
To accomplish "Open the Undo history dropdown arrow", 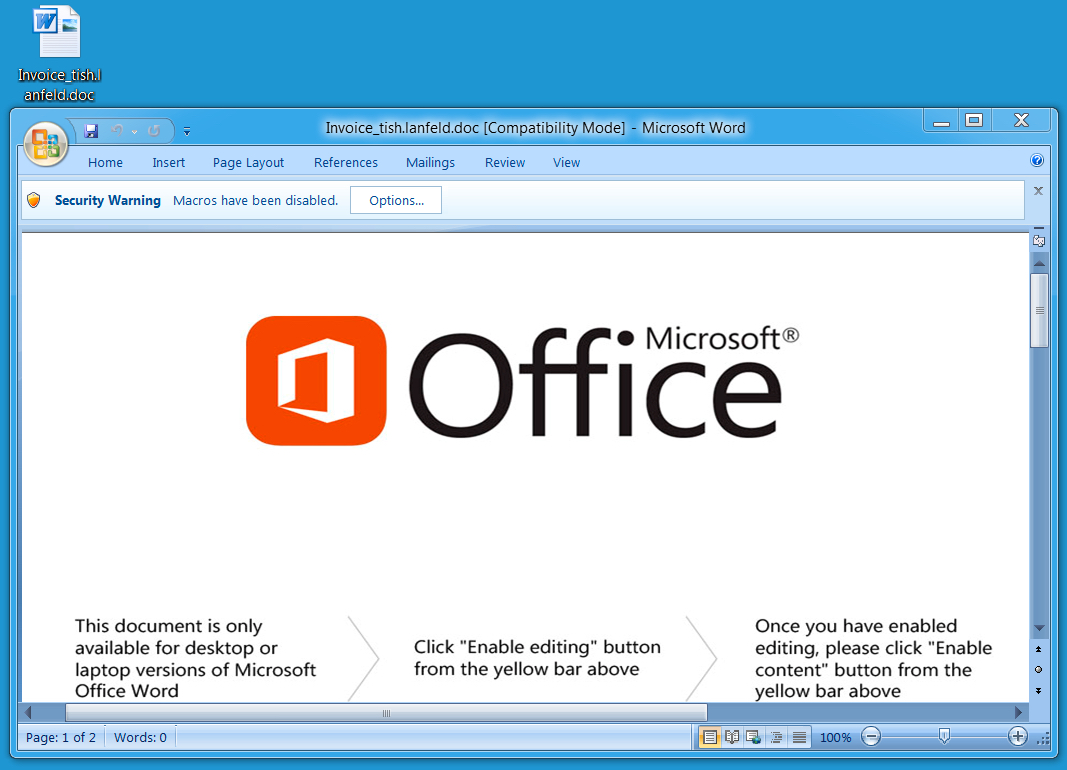I will [x=134, y=131].
